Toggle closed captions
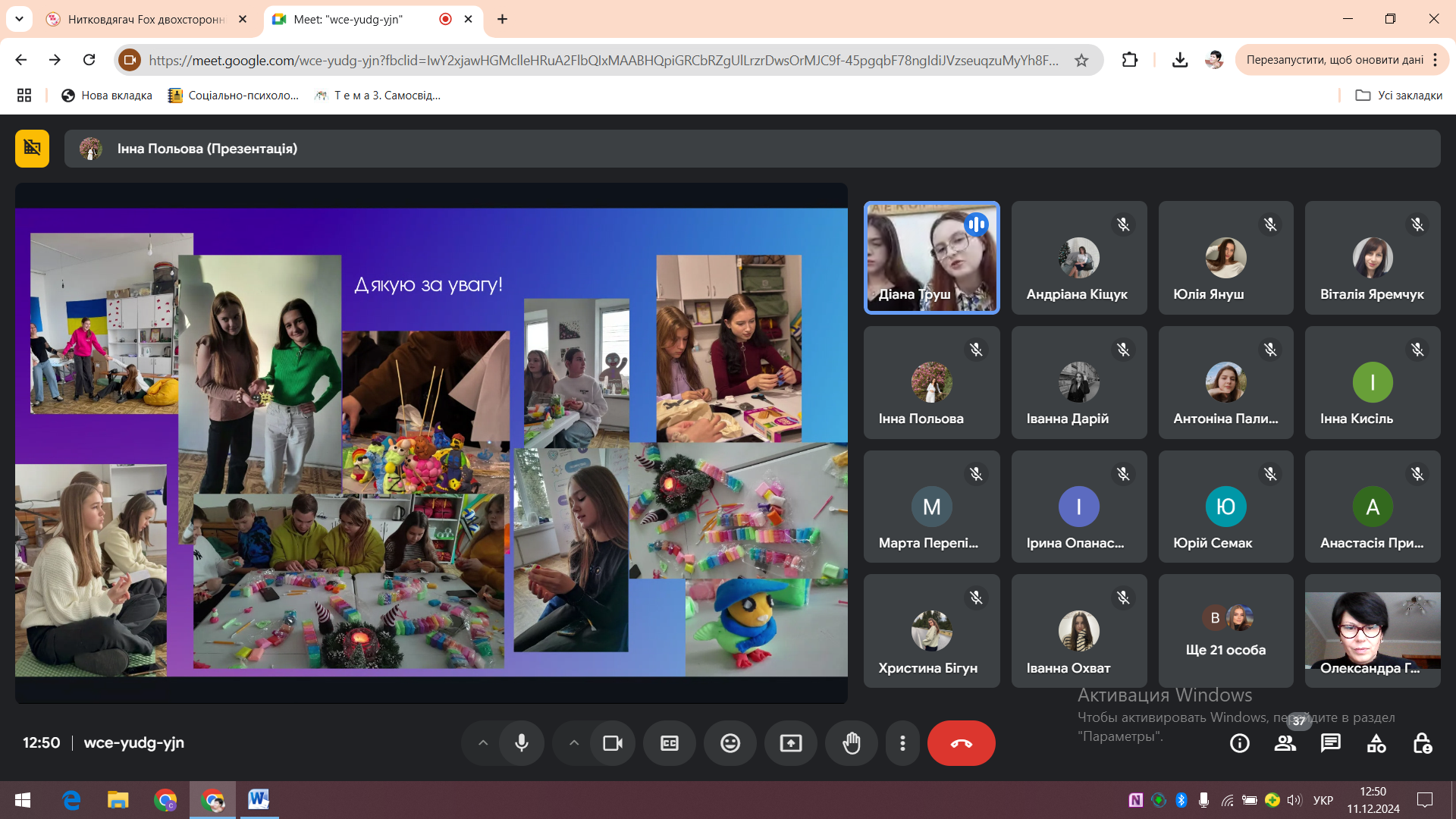The image size is (1456, 819). (670, 743)
